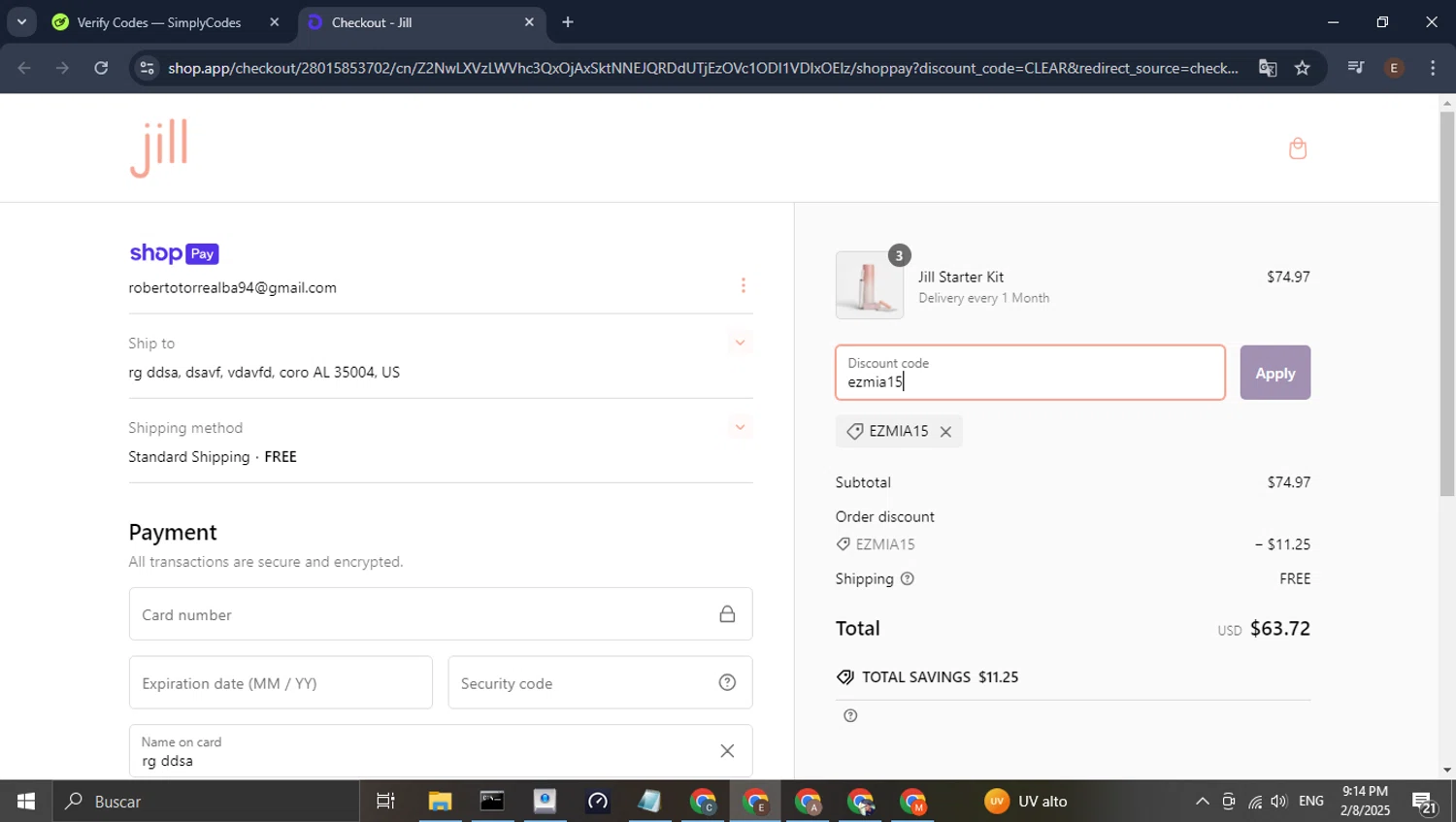
Task: Open Shop Pay account options menu
Action: 744,285
